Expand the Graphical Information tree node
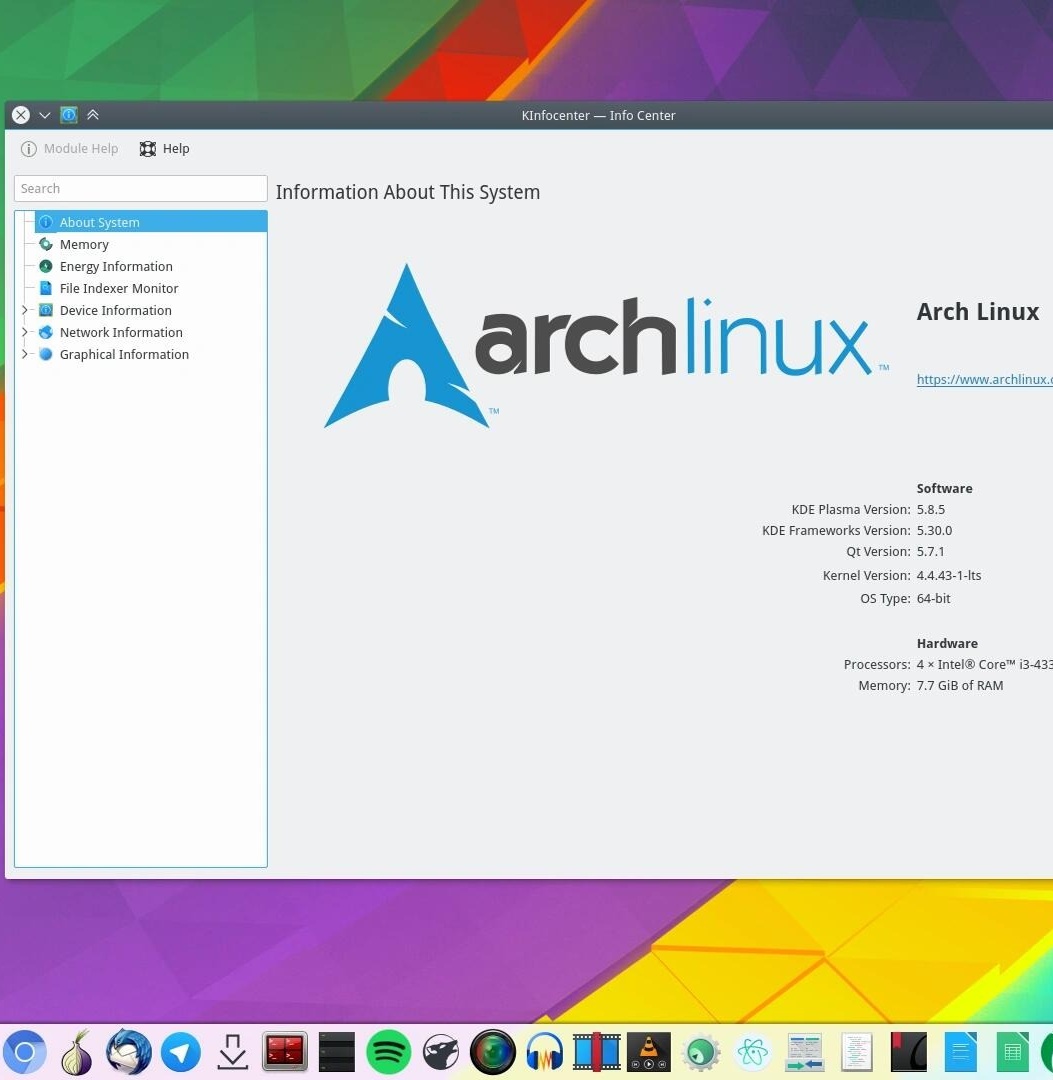This screenshot has height=1080, width=1053. pos(25,354)
